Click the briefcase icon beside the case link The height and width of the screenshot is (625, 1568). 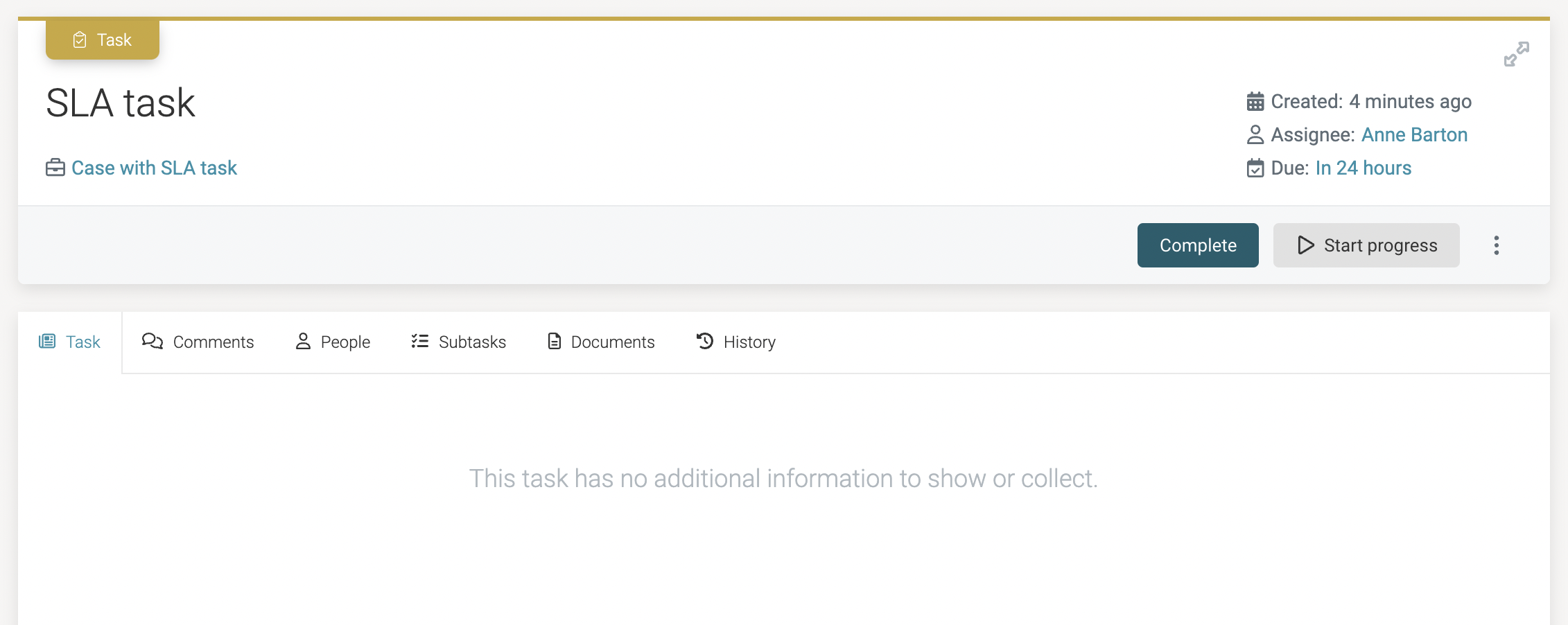pyautogui.click(x=55, y=168)
